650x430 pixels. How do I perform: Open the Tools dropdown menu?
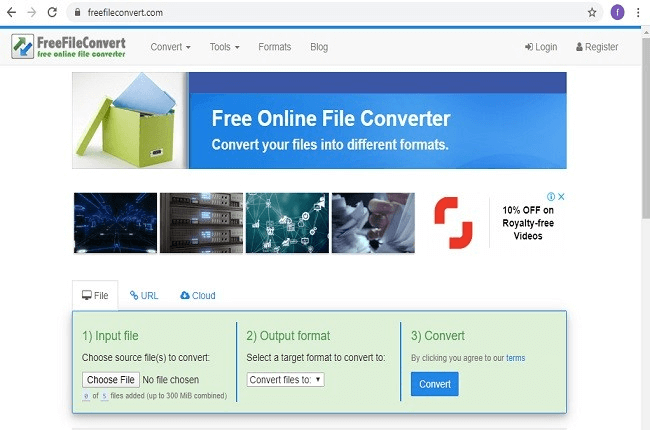(x=224, y=47)
